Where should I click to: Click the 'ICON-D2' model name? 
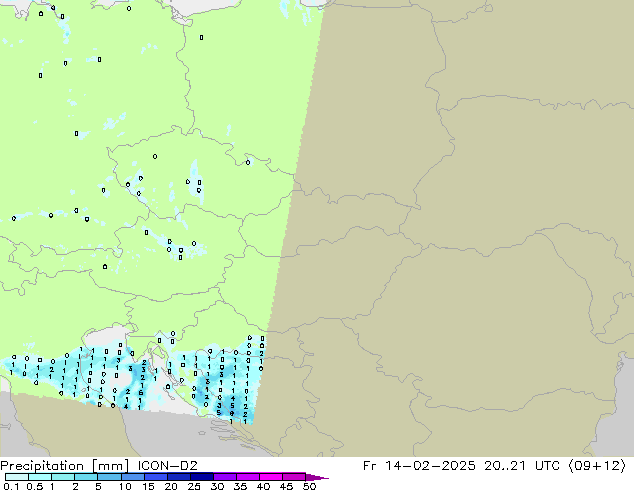(167, 466)
